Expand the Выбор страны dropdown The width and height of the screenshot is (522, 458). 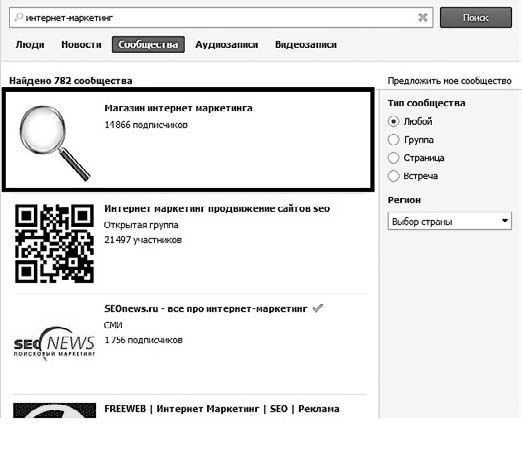tap(449, 221)
